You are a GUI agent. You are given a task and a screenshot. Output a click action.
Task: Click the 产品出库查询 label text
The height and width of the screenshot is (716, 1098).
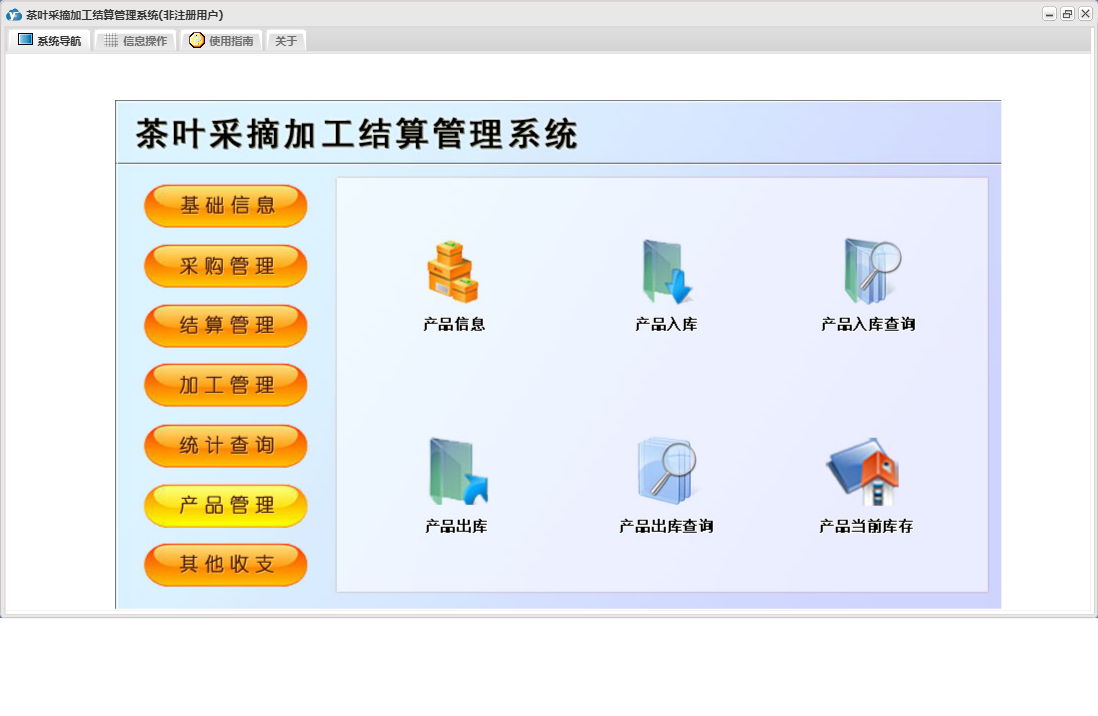pyautogui.click(x=666, y=526)
